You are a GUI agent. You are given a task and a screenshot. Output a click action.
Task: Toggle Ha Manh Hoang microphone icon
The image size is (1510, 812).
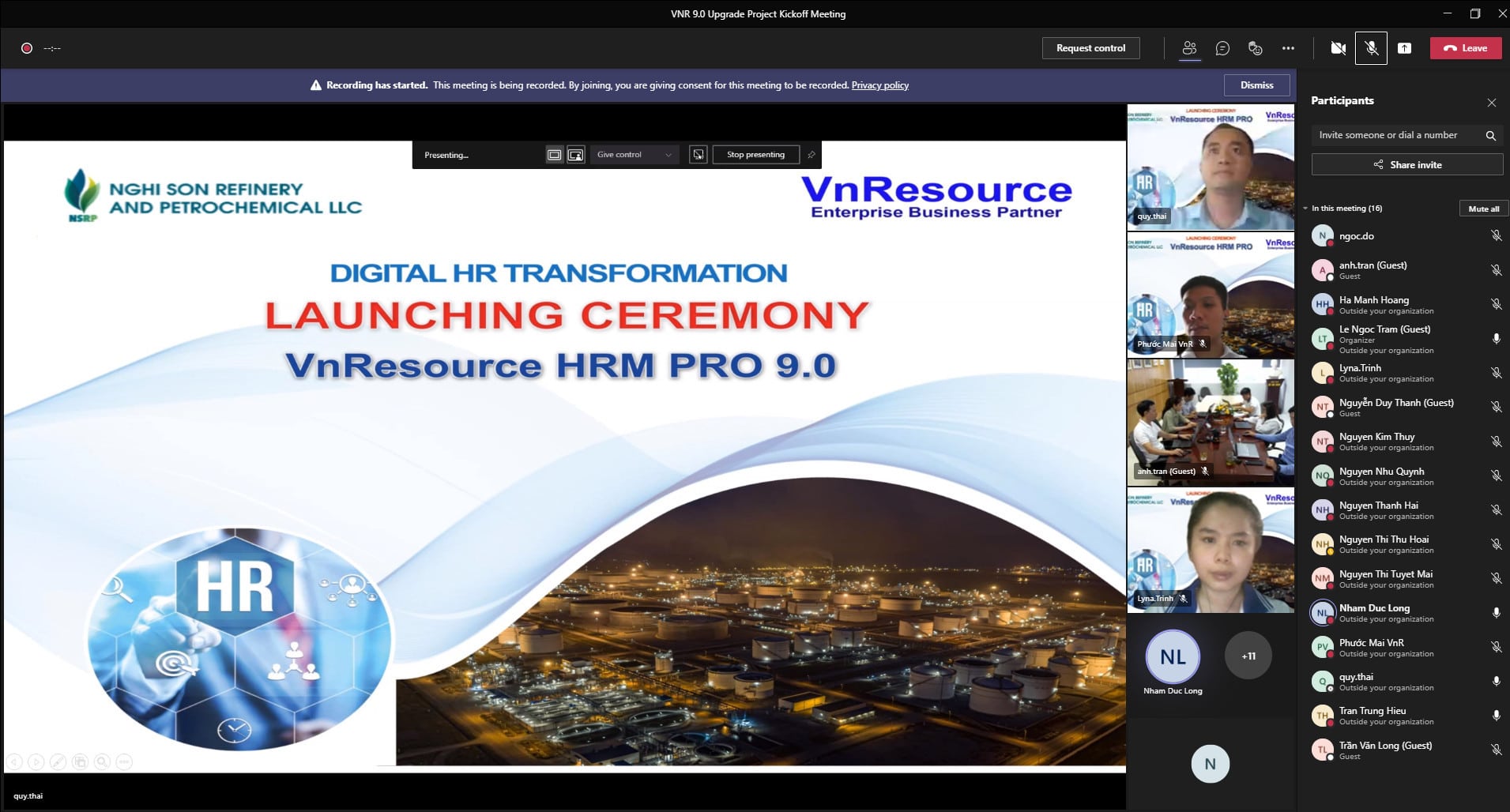[x=1496, y=304]
